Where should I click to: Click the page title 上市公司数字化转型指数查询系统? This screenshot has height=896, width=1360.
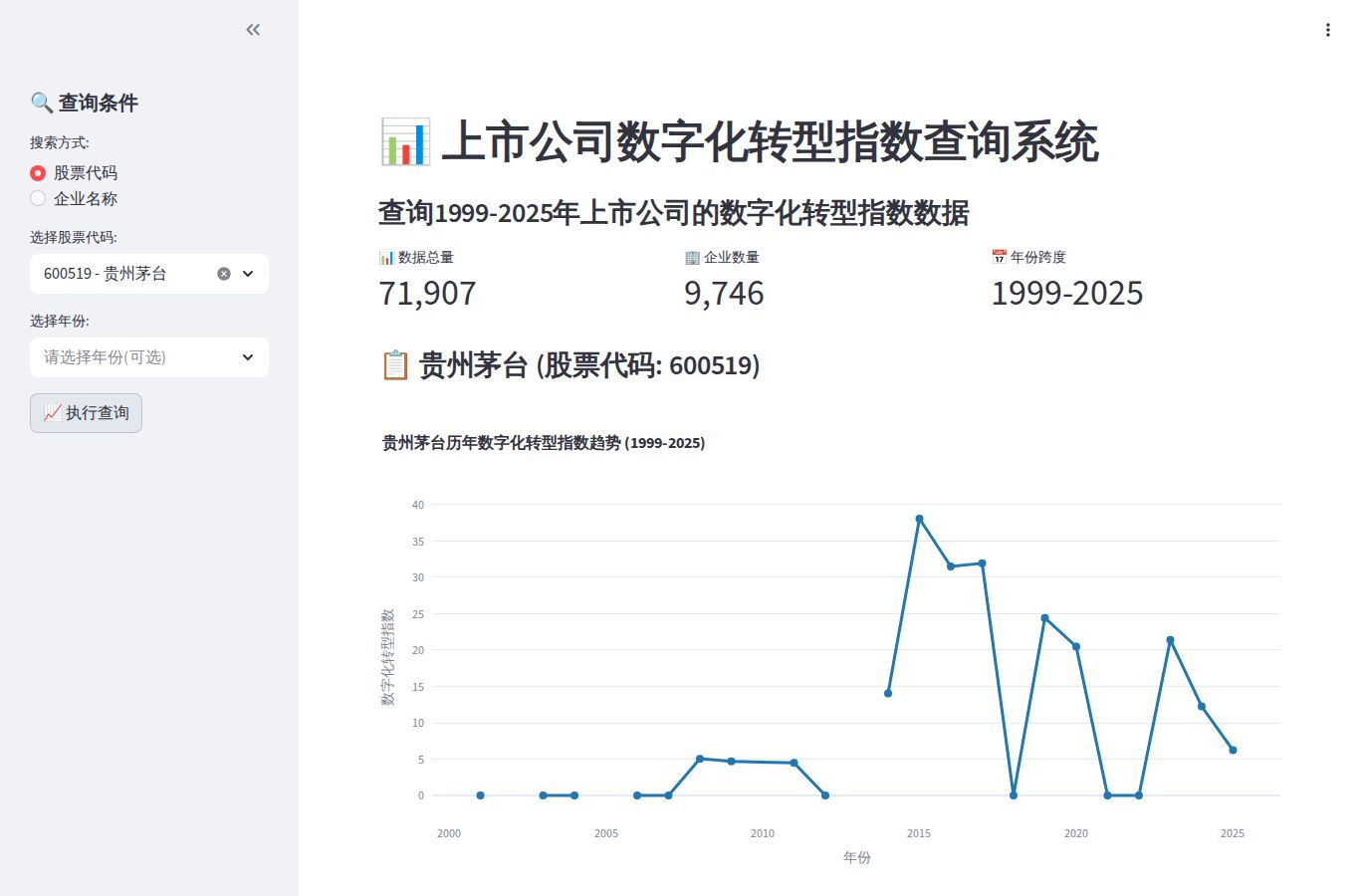[770, 141]
